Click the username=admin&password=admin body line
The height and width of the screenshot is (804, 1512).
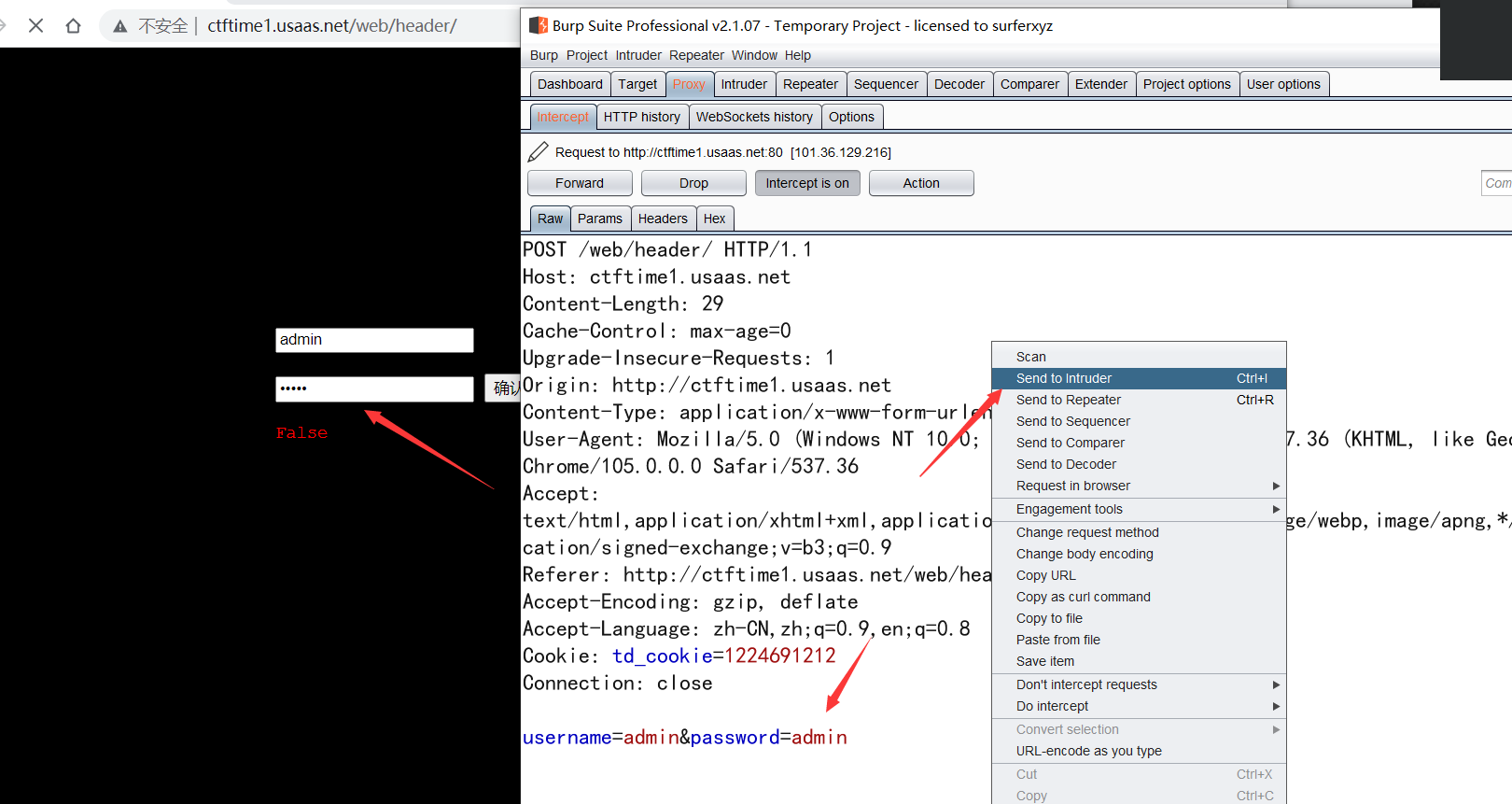tap(685, 737)
